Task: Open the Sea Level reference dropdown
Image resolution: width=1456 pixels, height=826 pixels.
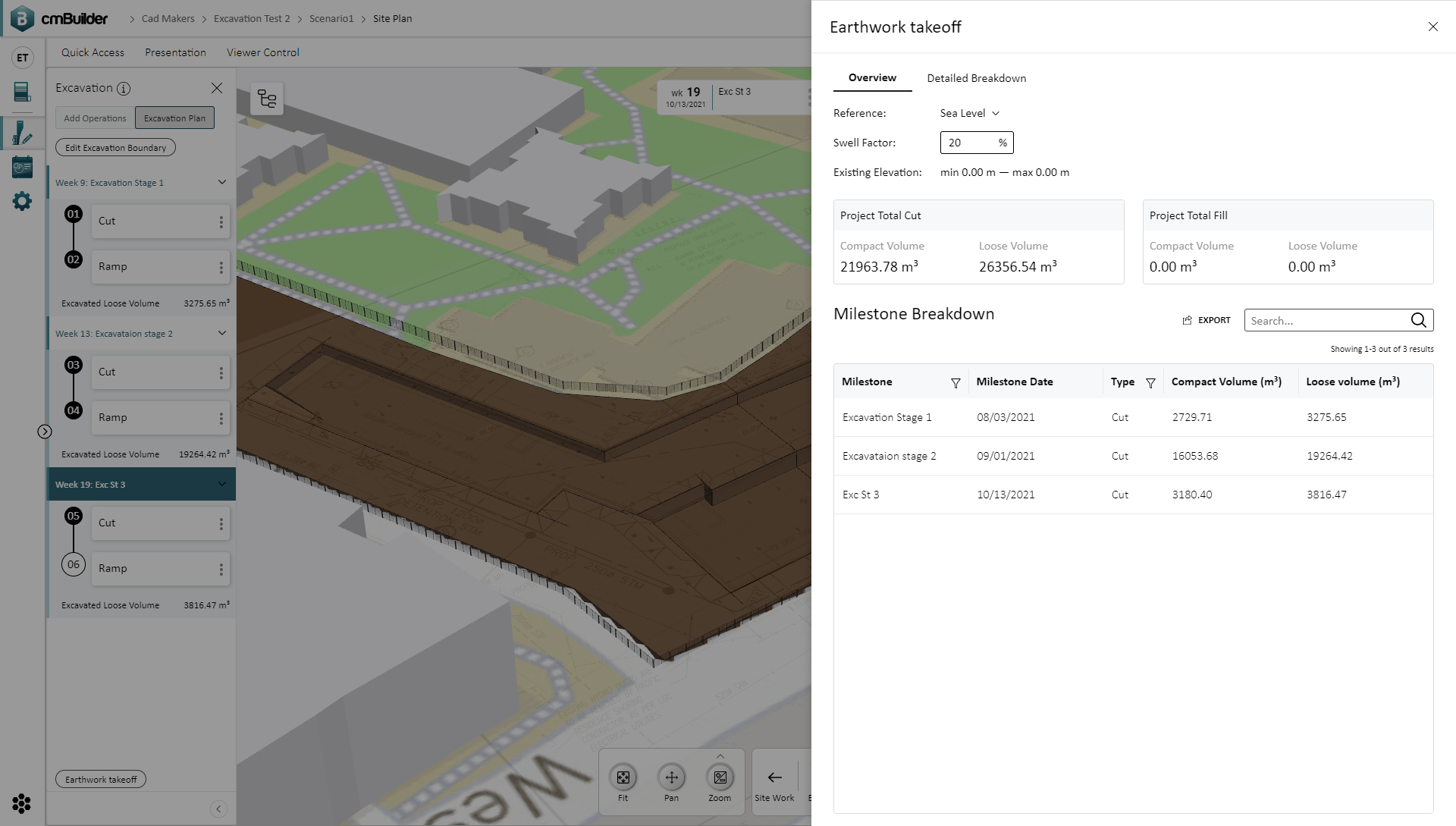Action: point(968,113)
